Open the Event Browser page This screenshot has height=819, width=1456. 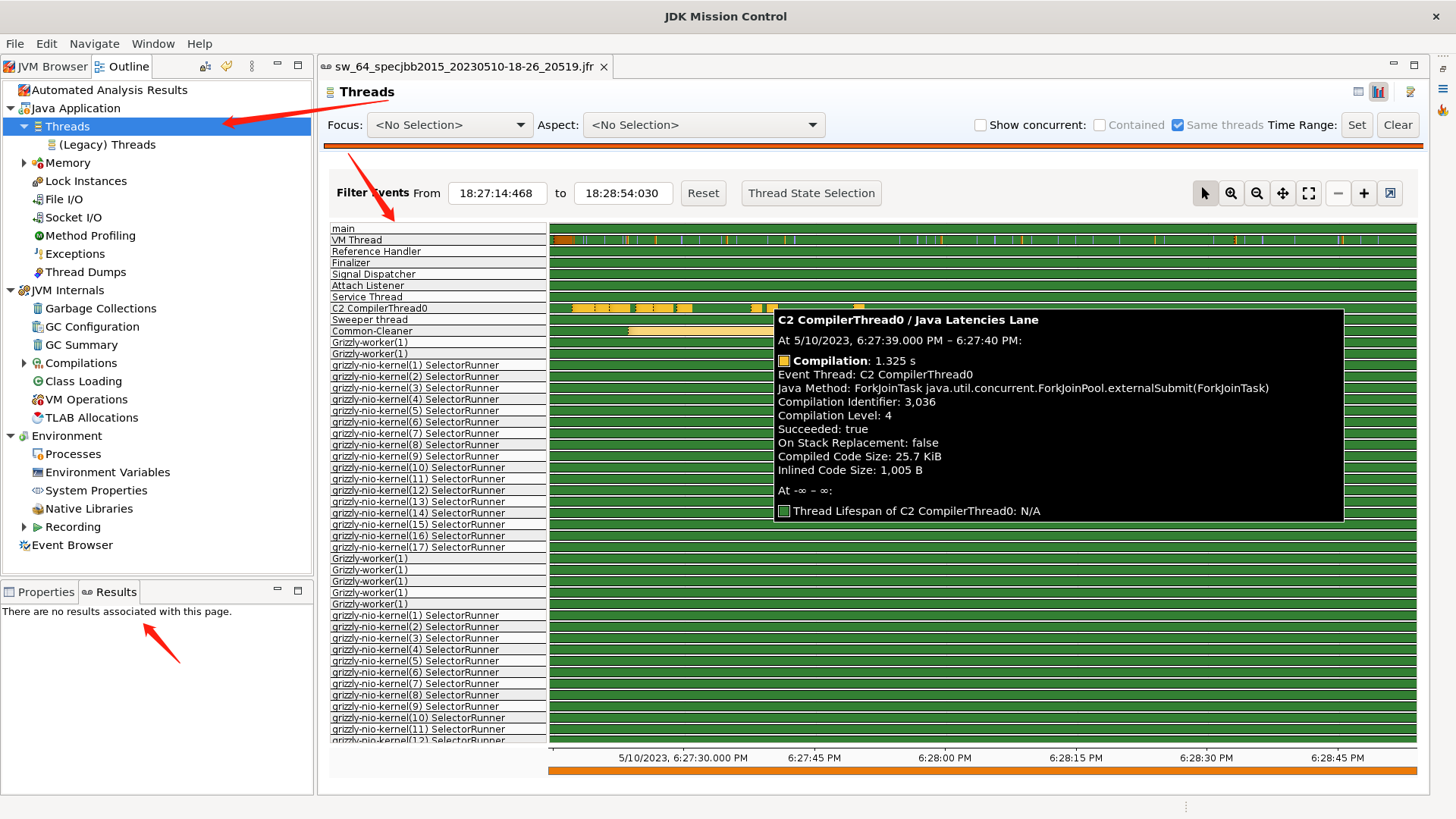72,545
